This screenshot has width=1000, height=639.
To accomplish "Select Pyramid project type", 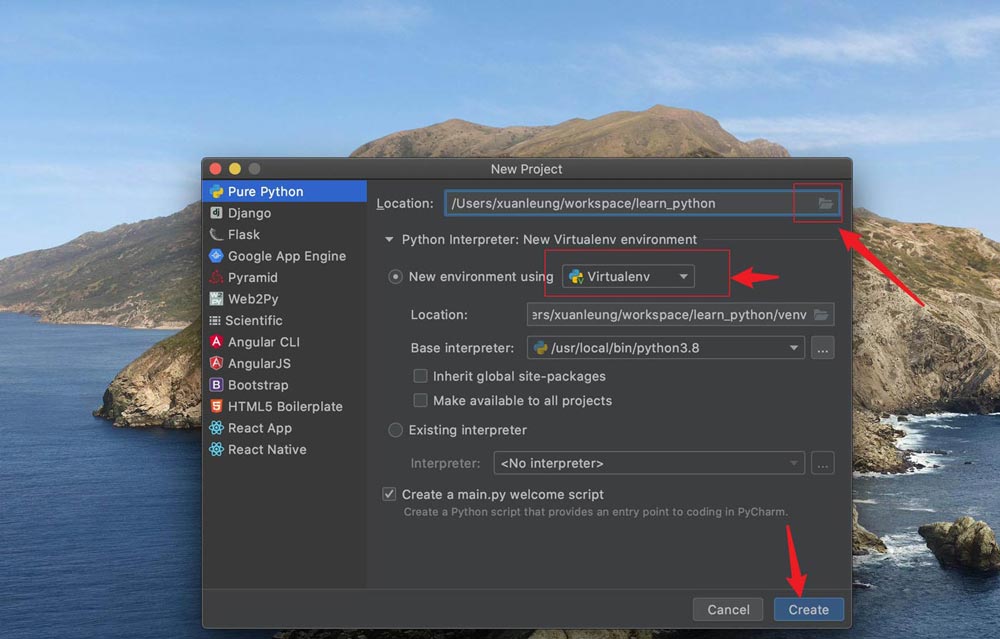I will pos(284,277).
